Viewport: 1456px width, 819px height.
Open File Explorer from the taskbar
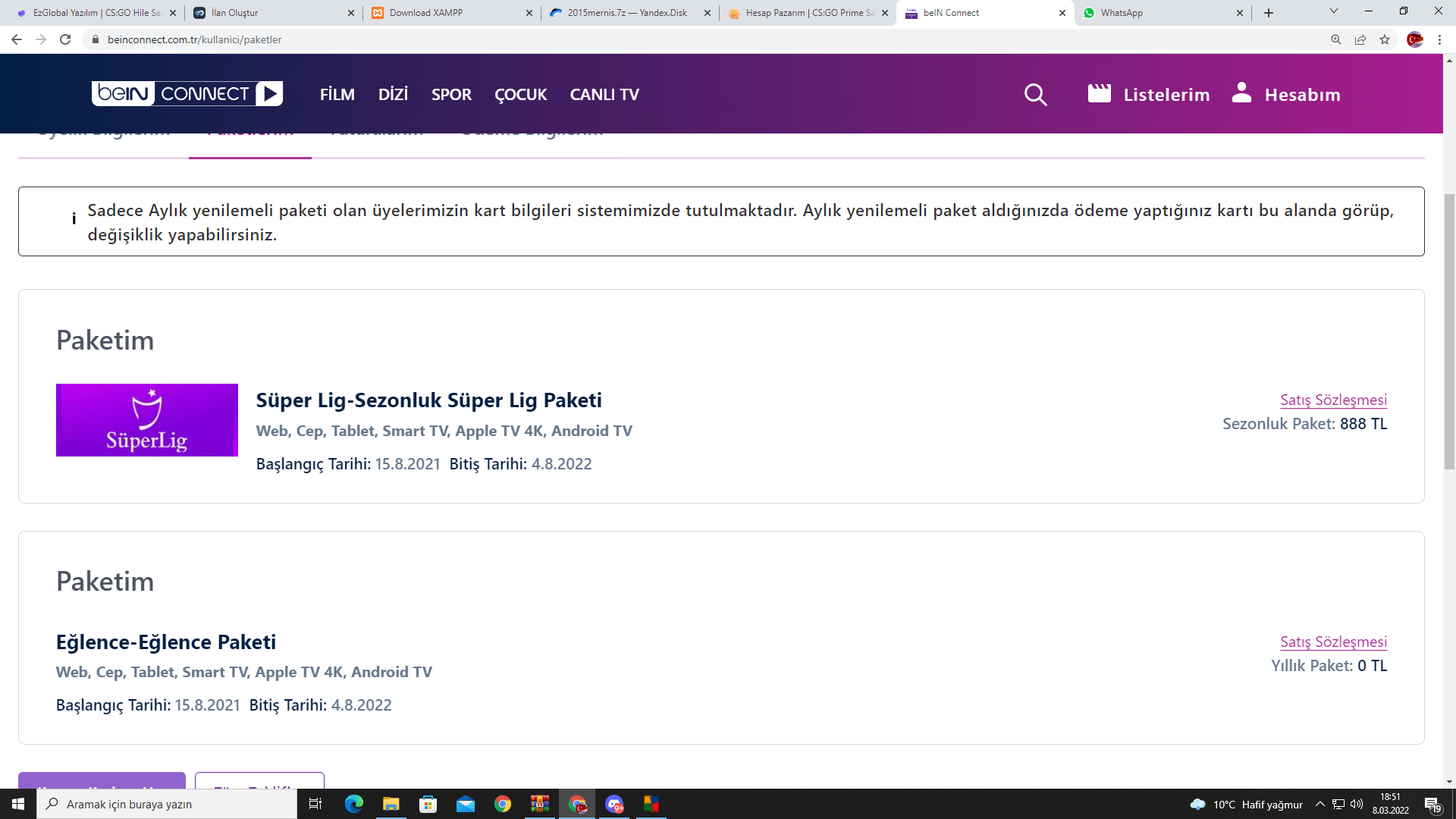coord(391,804)
